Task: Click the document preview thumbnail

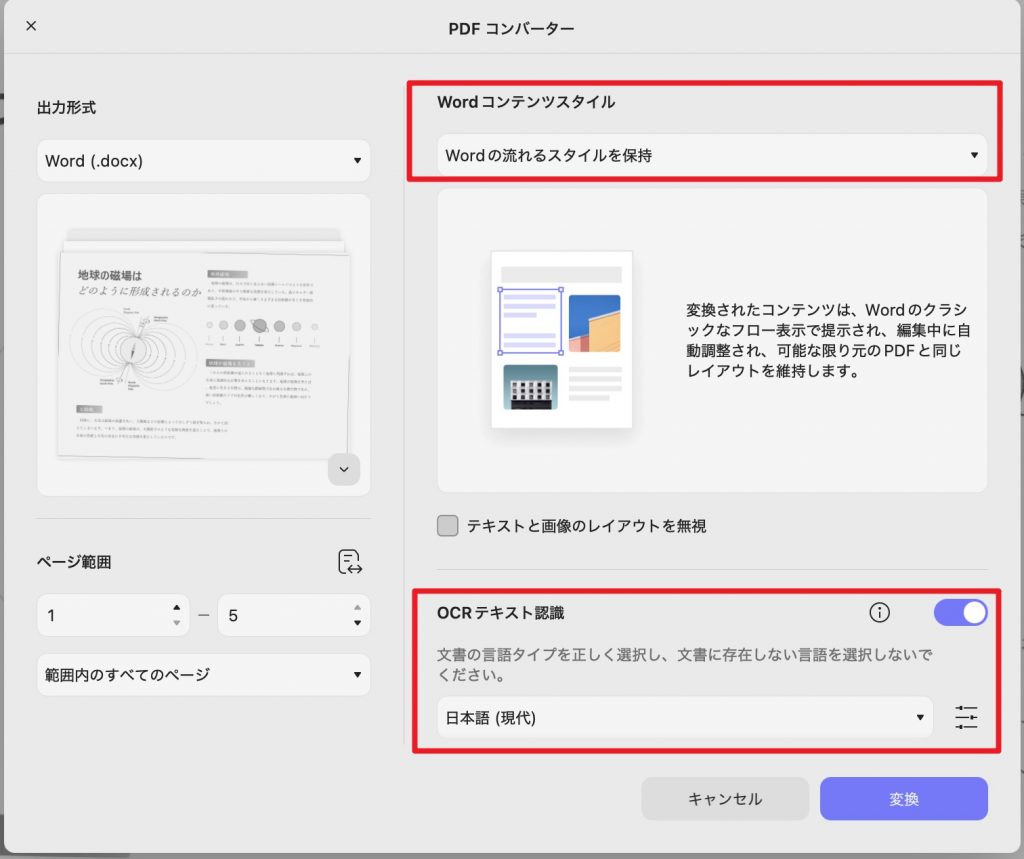Action: pyautogui.click(x=204, y=344)
